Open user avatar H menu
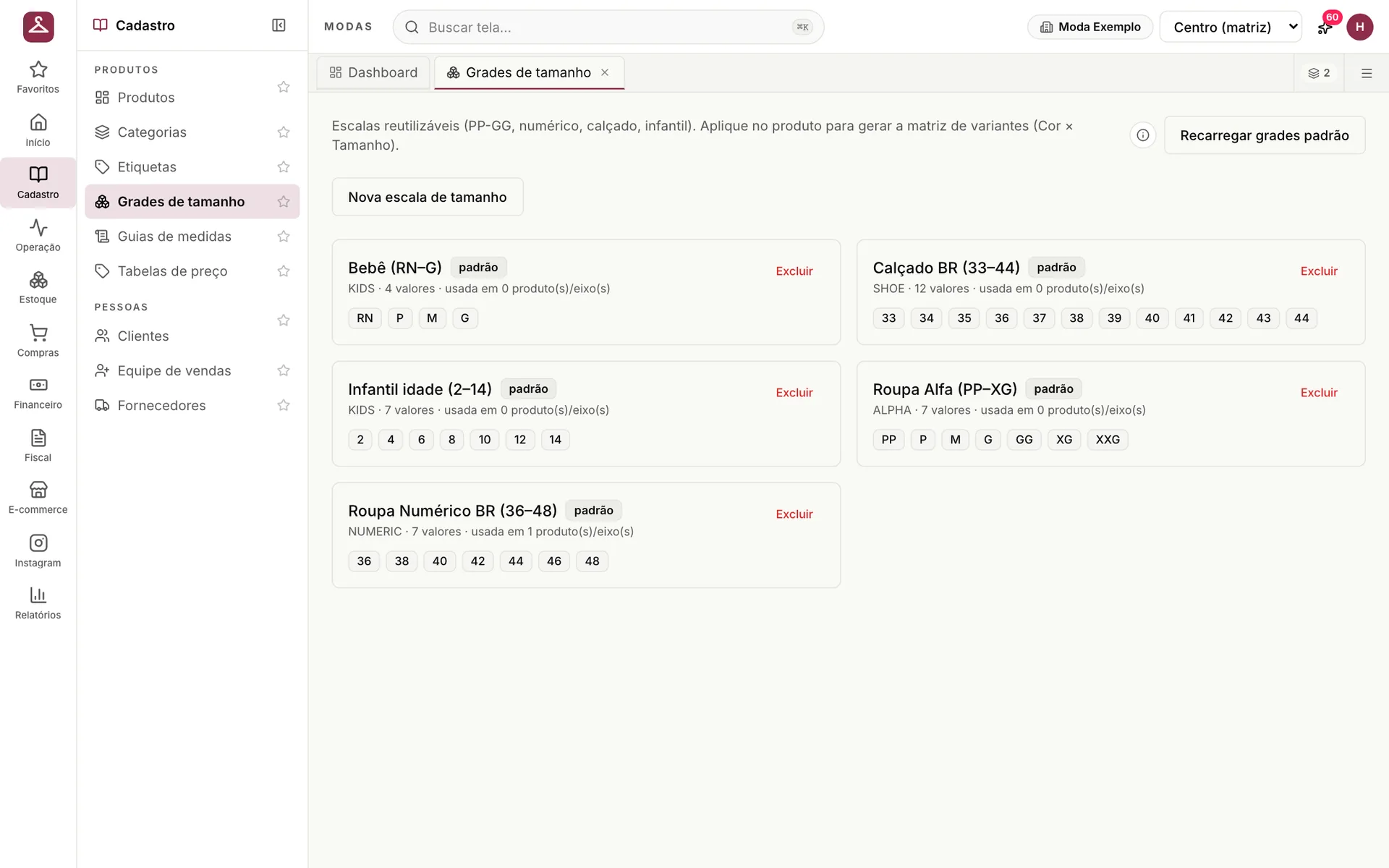The width and height of the screenshot is (1389, 868). [1359, 27]
